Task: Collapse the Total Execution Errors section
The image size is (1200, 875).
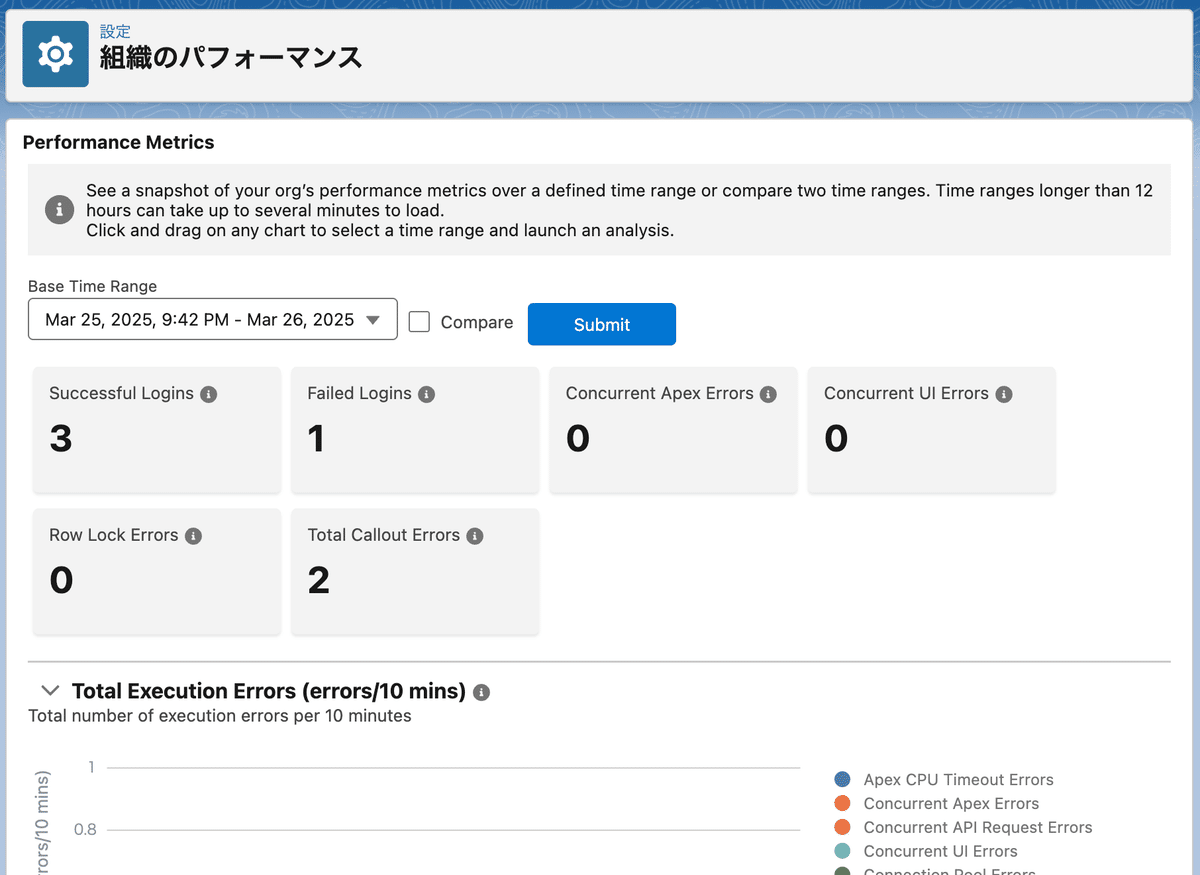Action: (50, 690)
